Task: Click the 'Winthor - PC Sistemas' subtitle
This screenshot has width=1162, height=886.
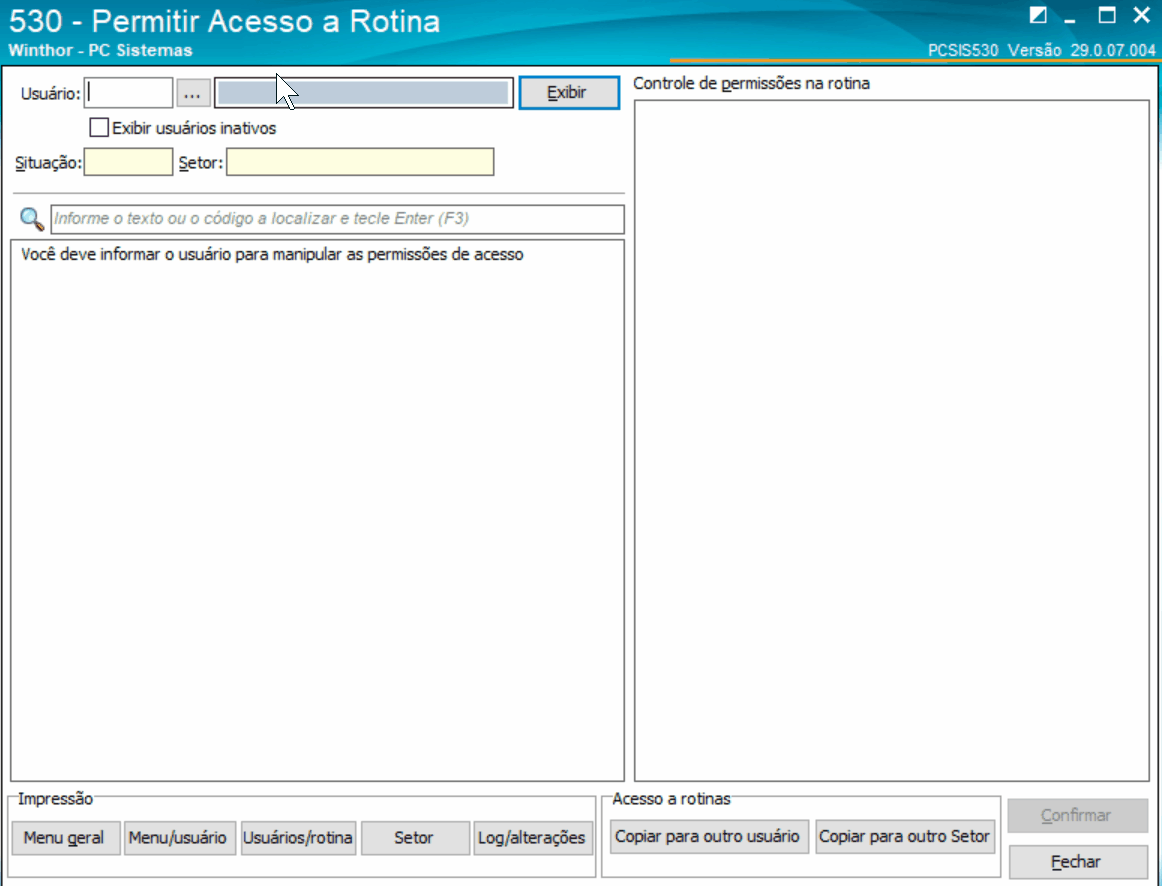Action: point(100,50)
